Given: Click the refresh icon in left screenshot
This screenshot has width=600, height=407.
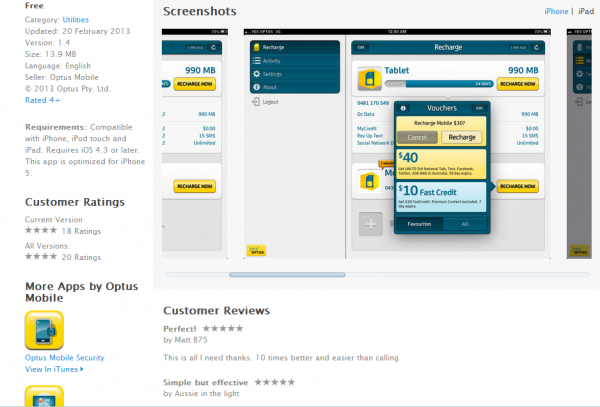Looking at the screenshot, I should [x=213, y=47].
